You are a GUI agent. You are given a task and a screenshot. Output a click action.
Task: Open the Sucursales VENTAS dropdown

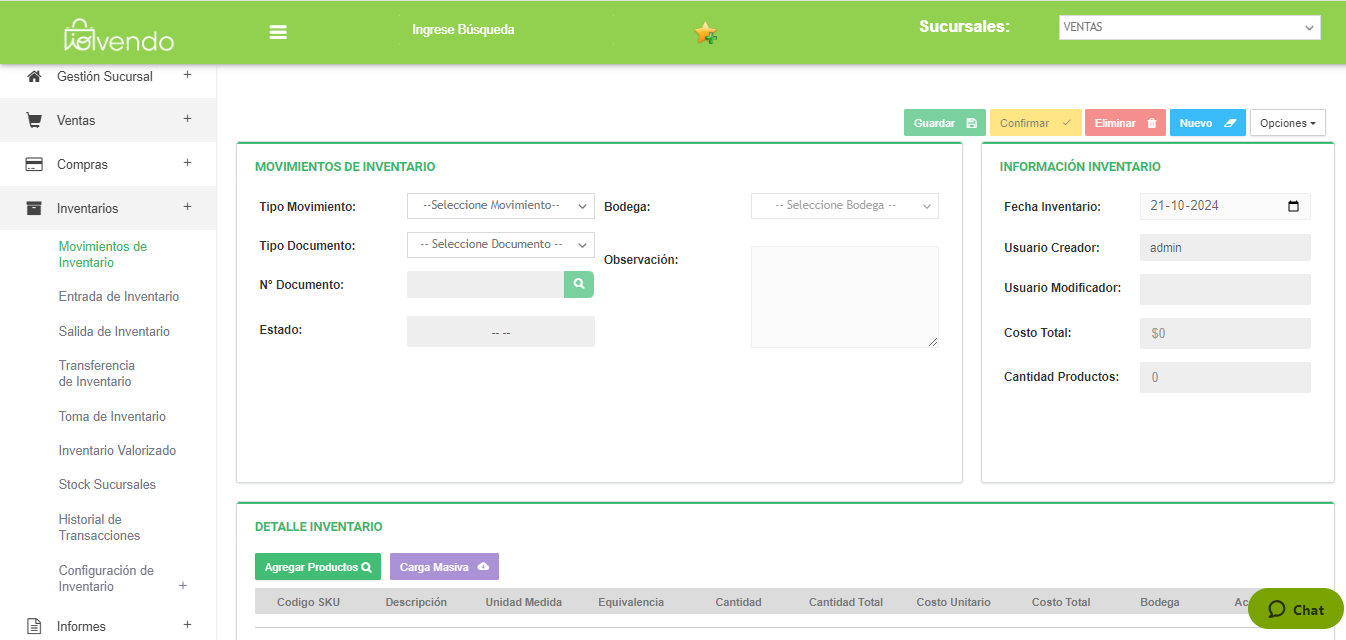pos(1189,28)
